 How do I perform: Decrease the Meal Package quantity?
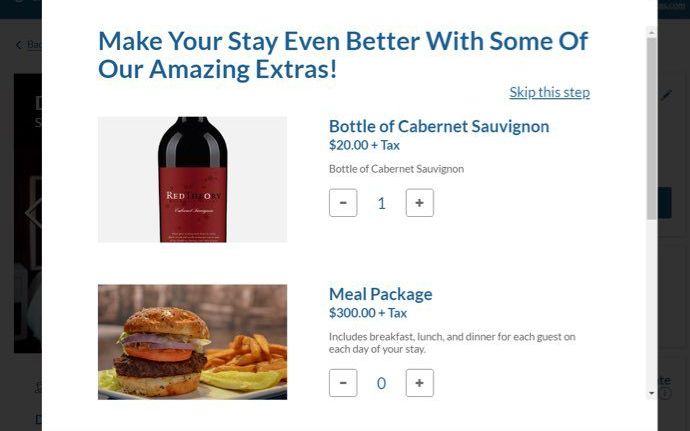[343, 383]
